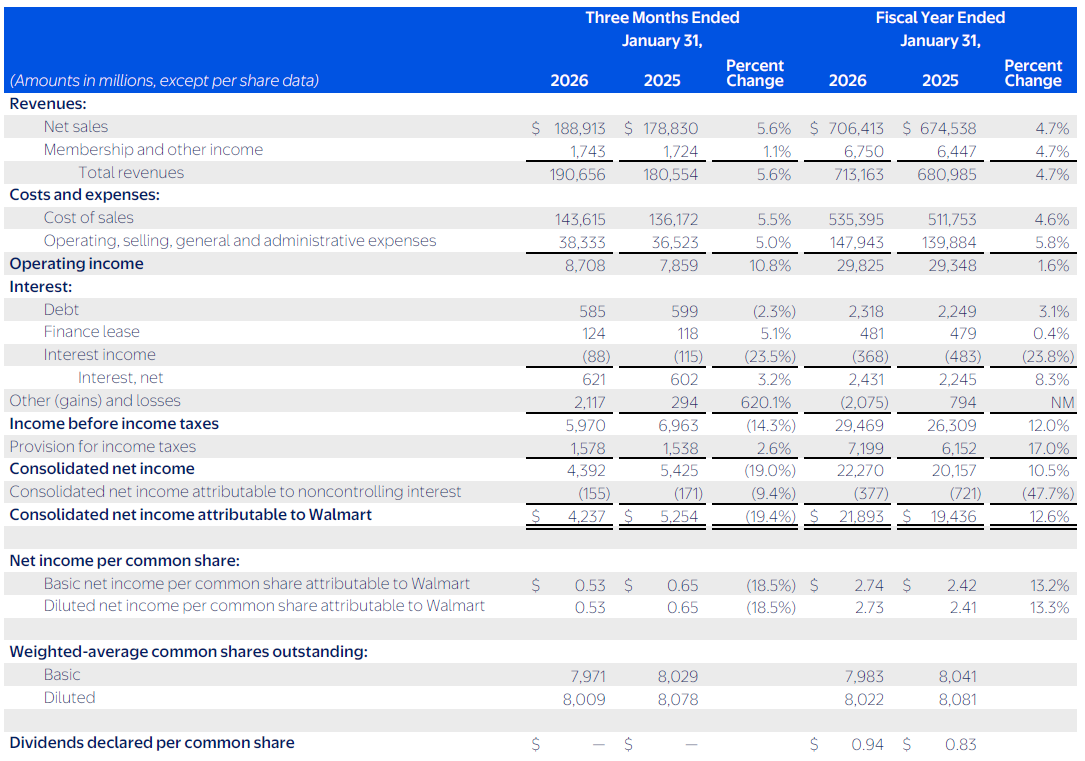Select the 'Net income per common share:' heading
The image size is (1085, 761).
125,560
